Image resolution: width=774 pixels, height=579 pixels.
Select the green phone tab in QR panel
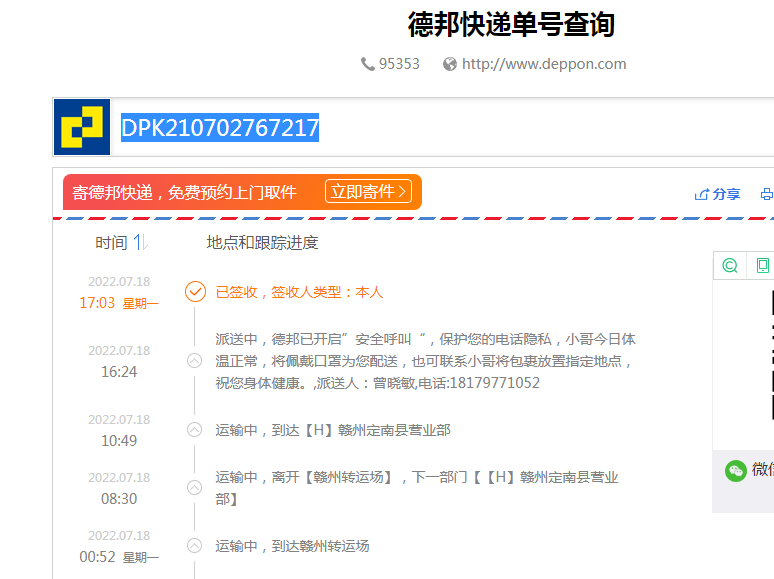pyautogui.click(x=763, y=266)
